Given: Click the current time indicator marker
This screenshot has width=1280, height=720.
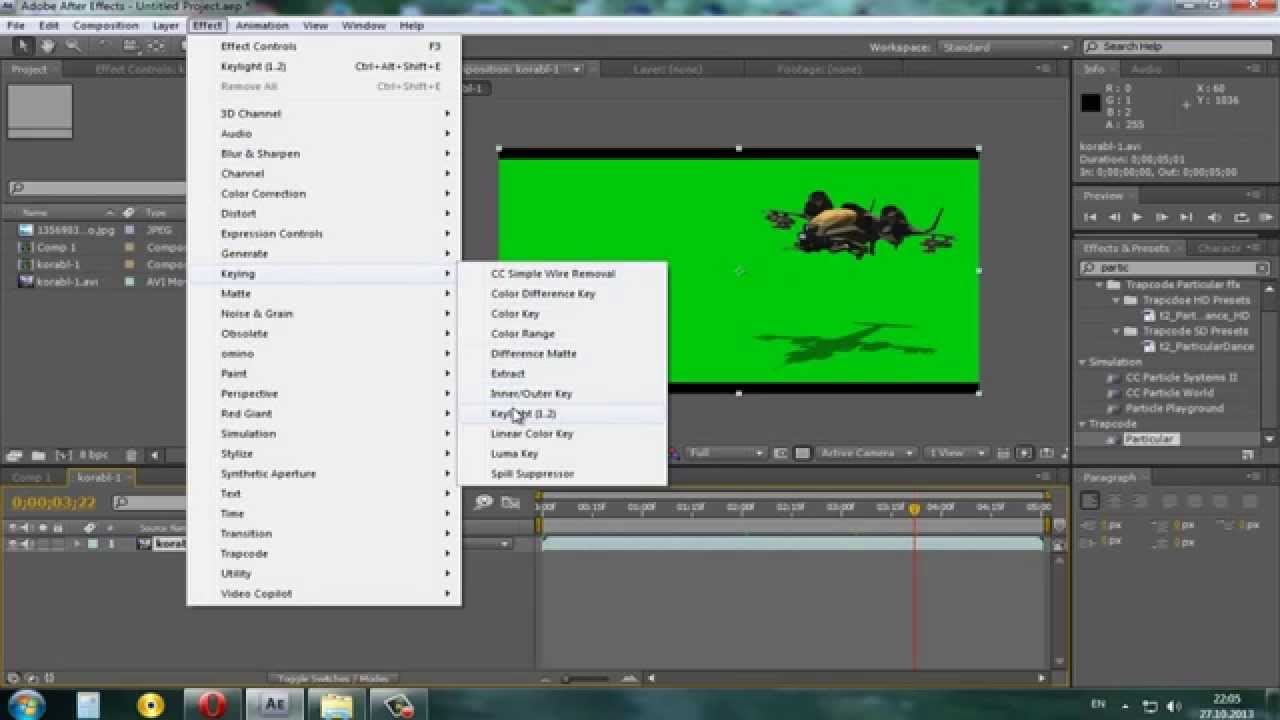Looking at the screenshot, I should point(914,509).
